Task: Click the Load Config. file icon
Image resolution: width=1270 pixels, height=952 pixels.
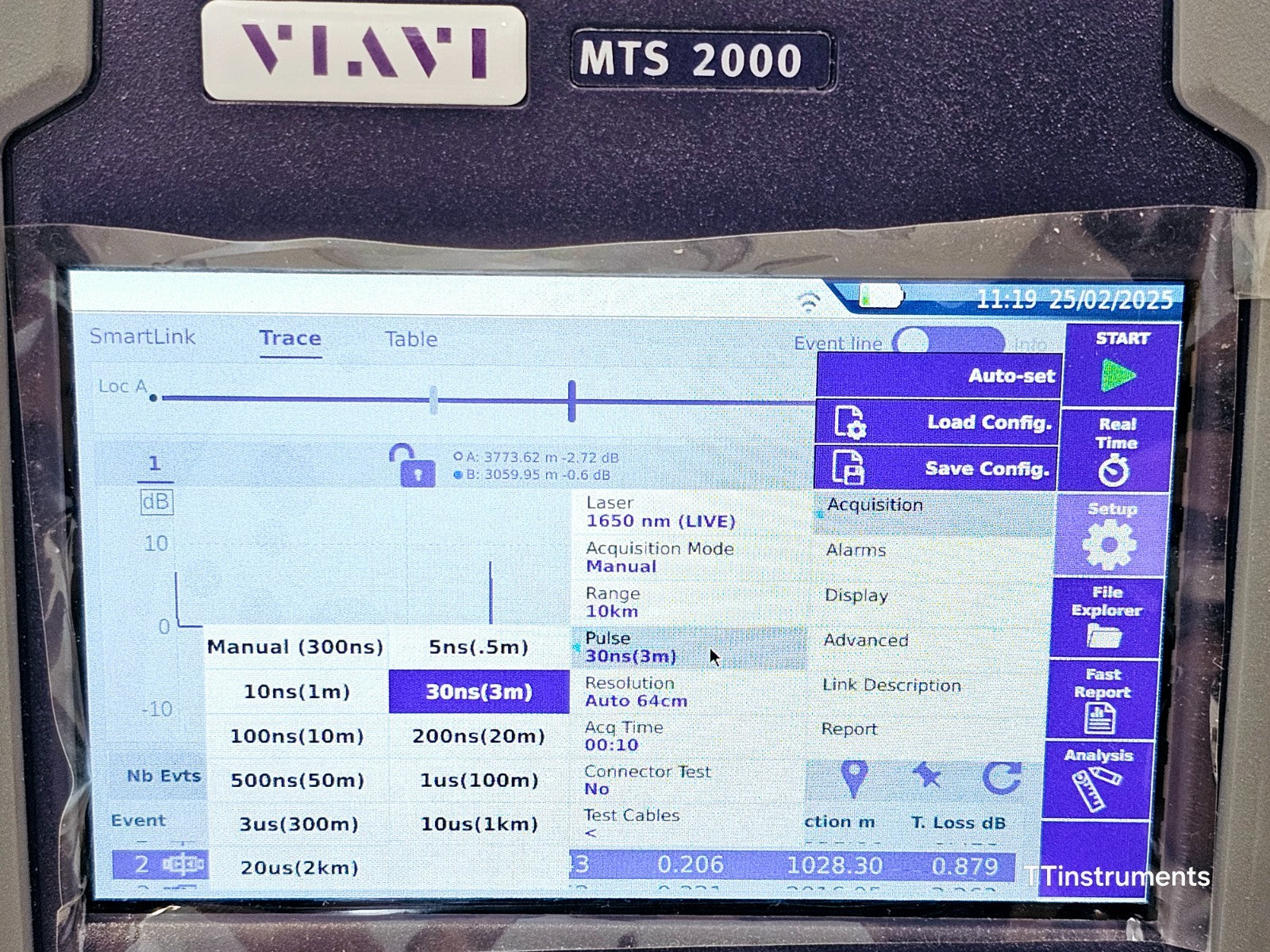Action: [x=849, y=423]
